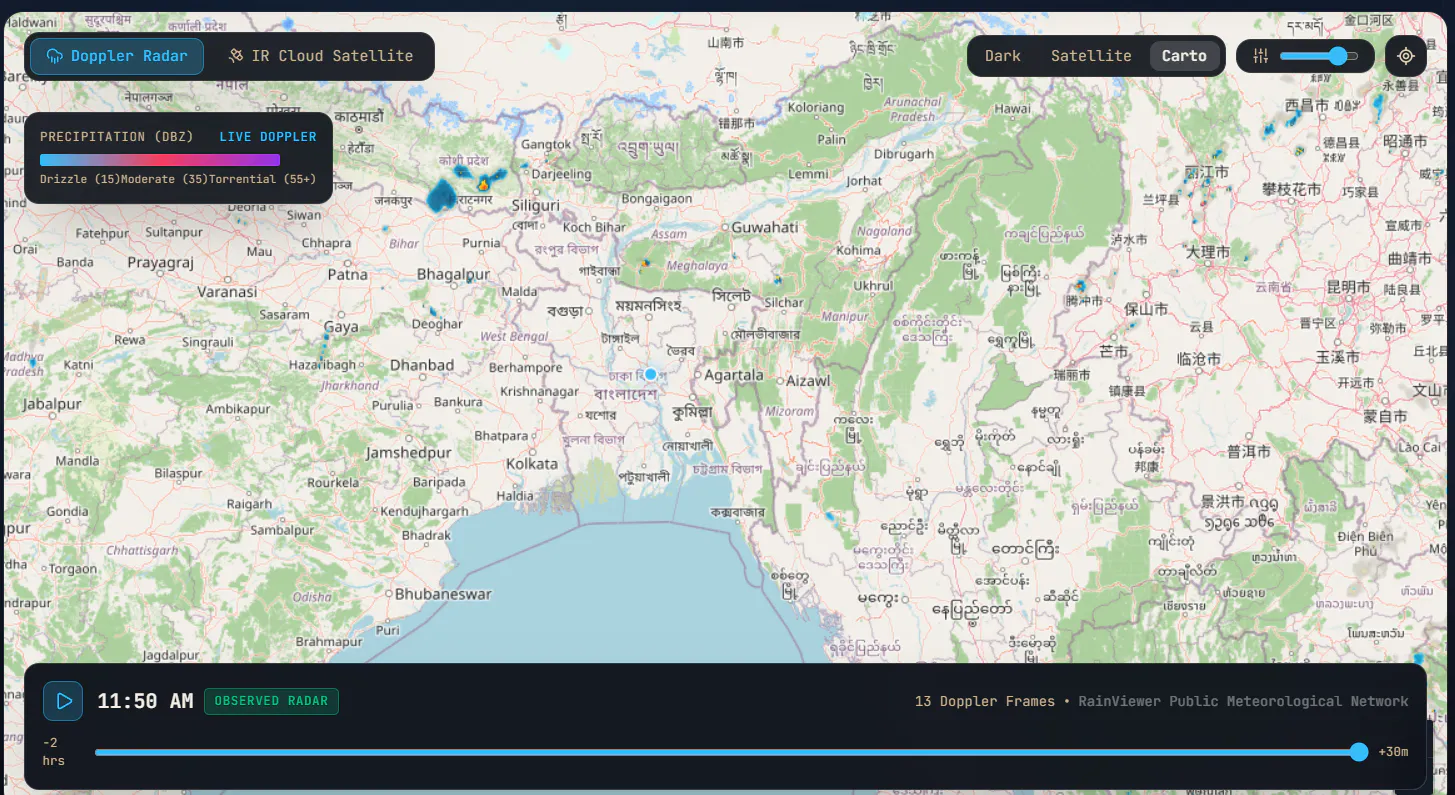Click the Torrential (55+) legend label

(262, 179)
